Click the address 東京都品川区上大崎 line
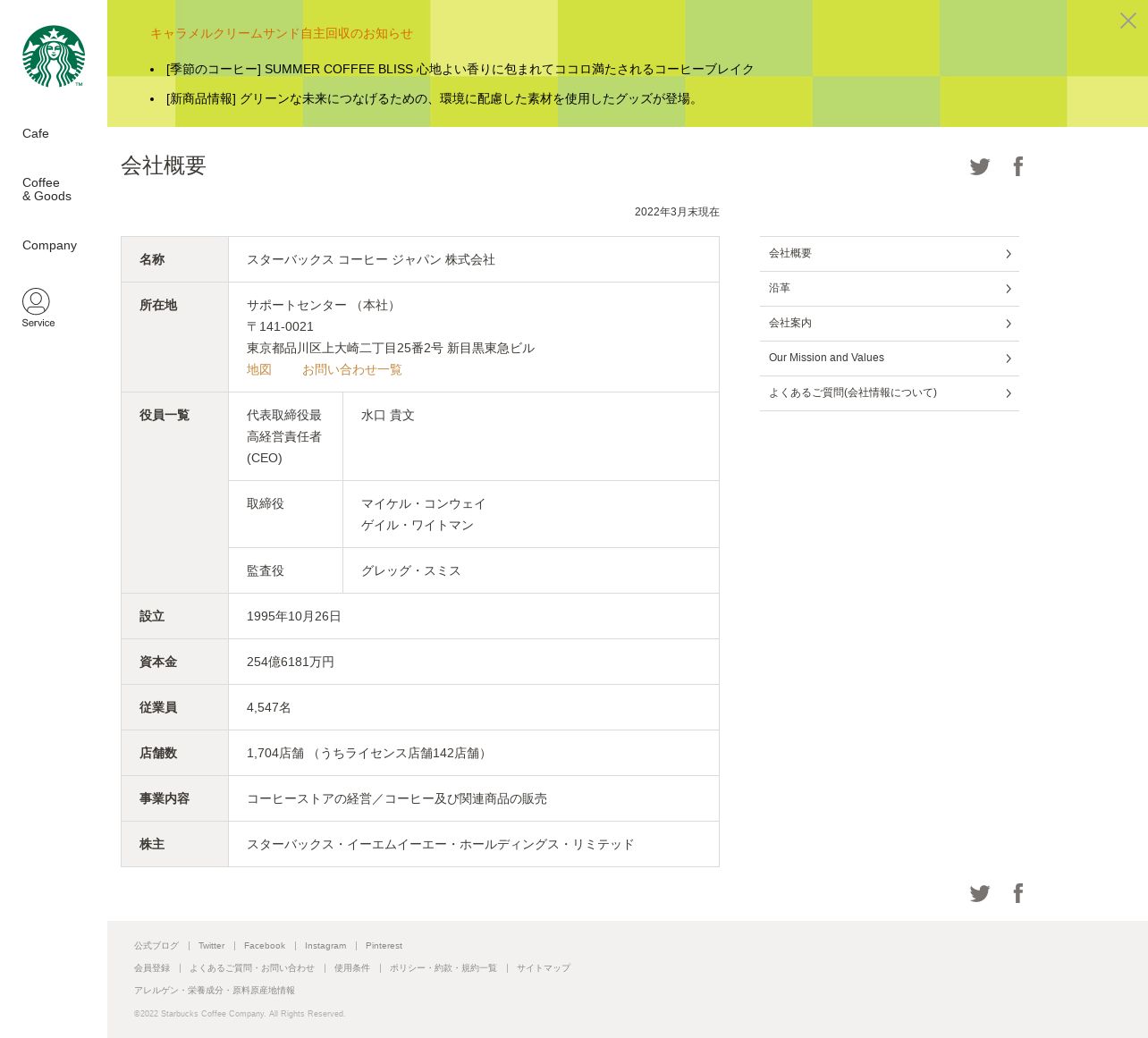The image size is (1148, 1038). 391,348
